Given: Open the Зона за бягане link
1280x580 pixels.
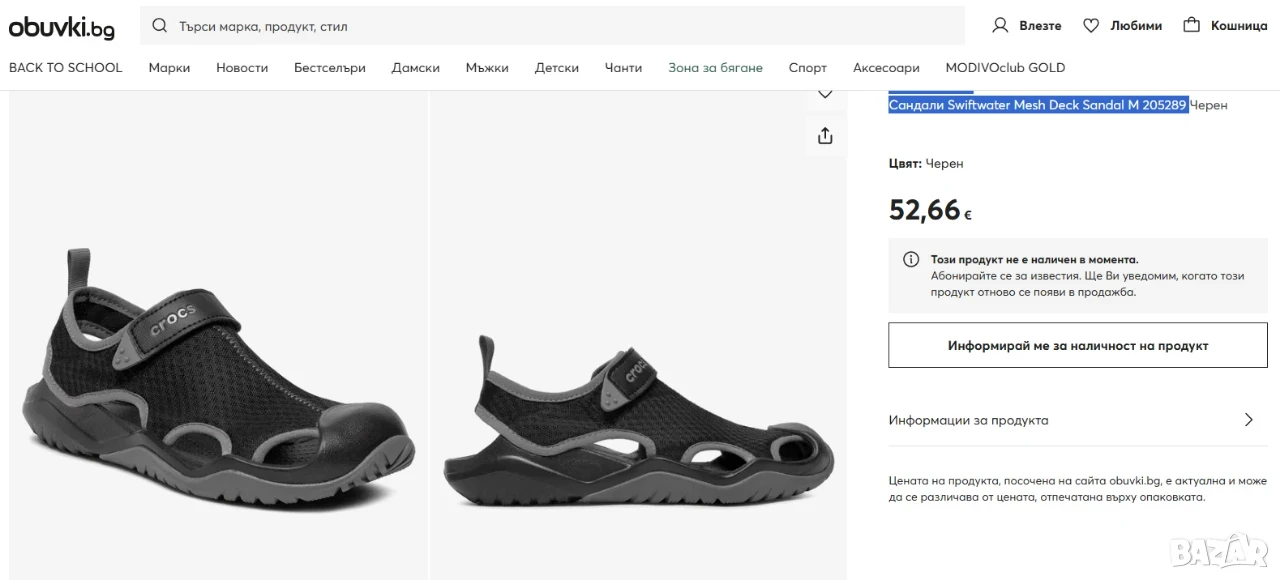Looking at the screenshot, I should pyautogui.click(x=715, y=68).
